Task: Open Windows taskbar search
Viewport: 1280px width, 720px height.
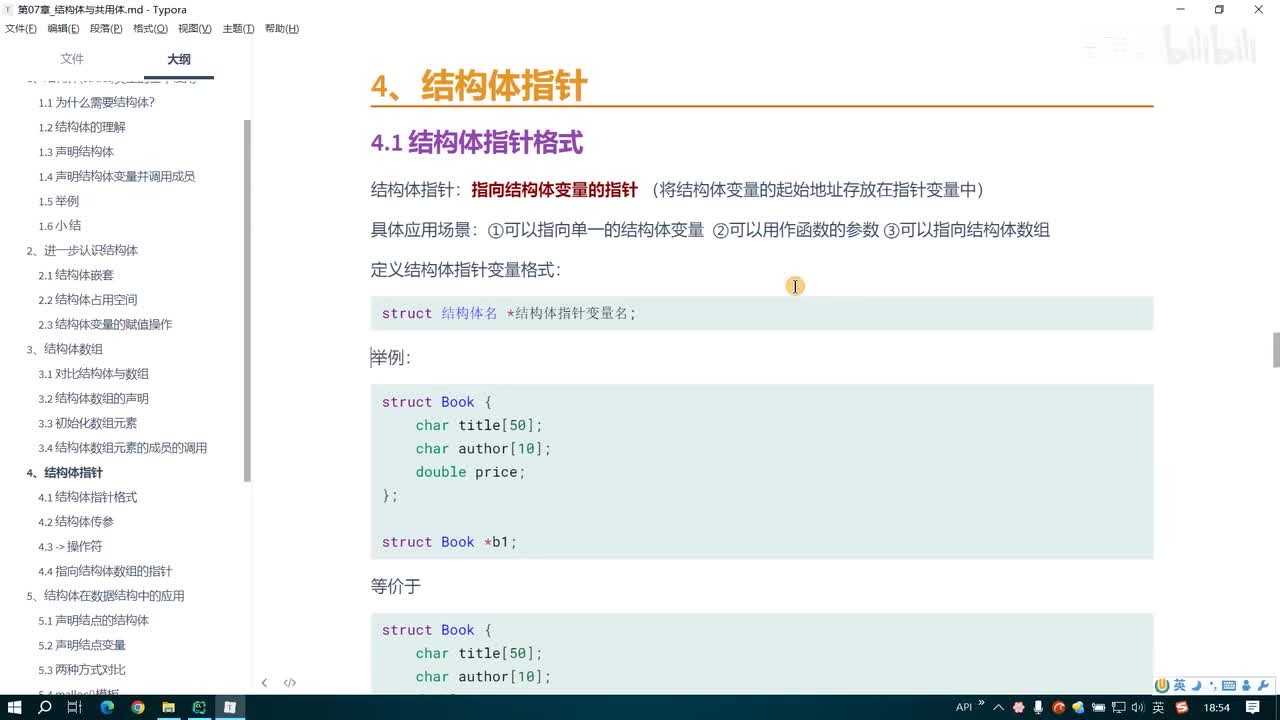Action: [x=45, y=707]
